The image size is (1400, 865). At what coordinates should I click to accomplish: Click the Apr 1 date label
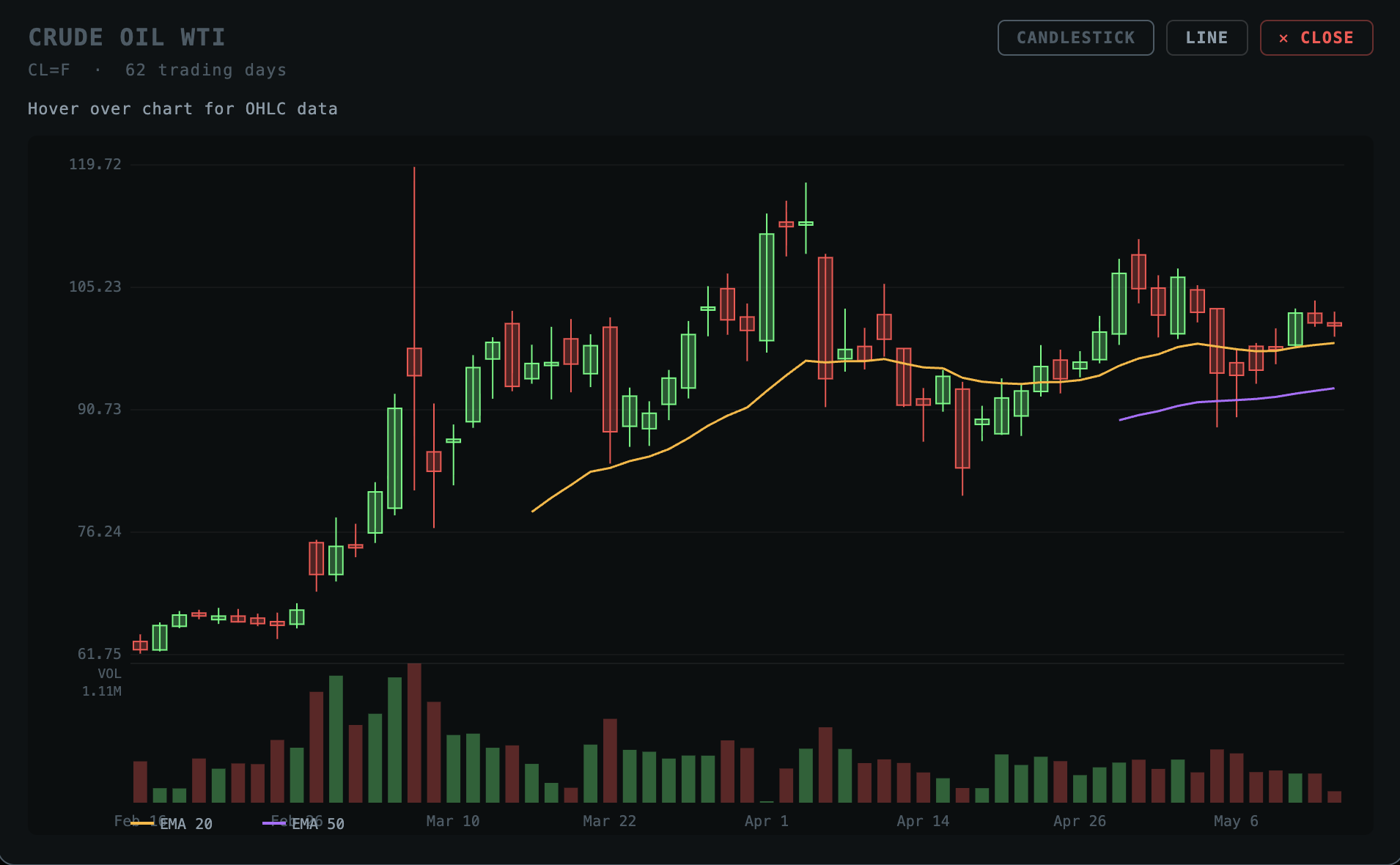pyautogui.click(x=767, y=821)
